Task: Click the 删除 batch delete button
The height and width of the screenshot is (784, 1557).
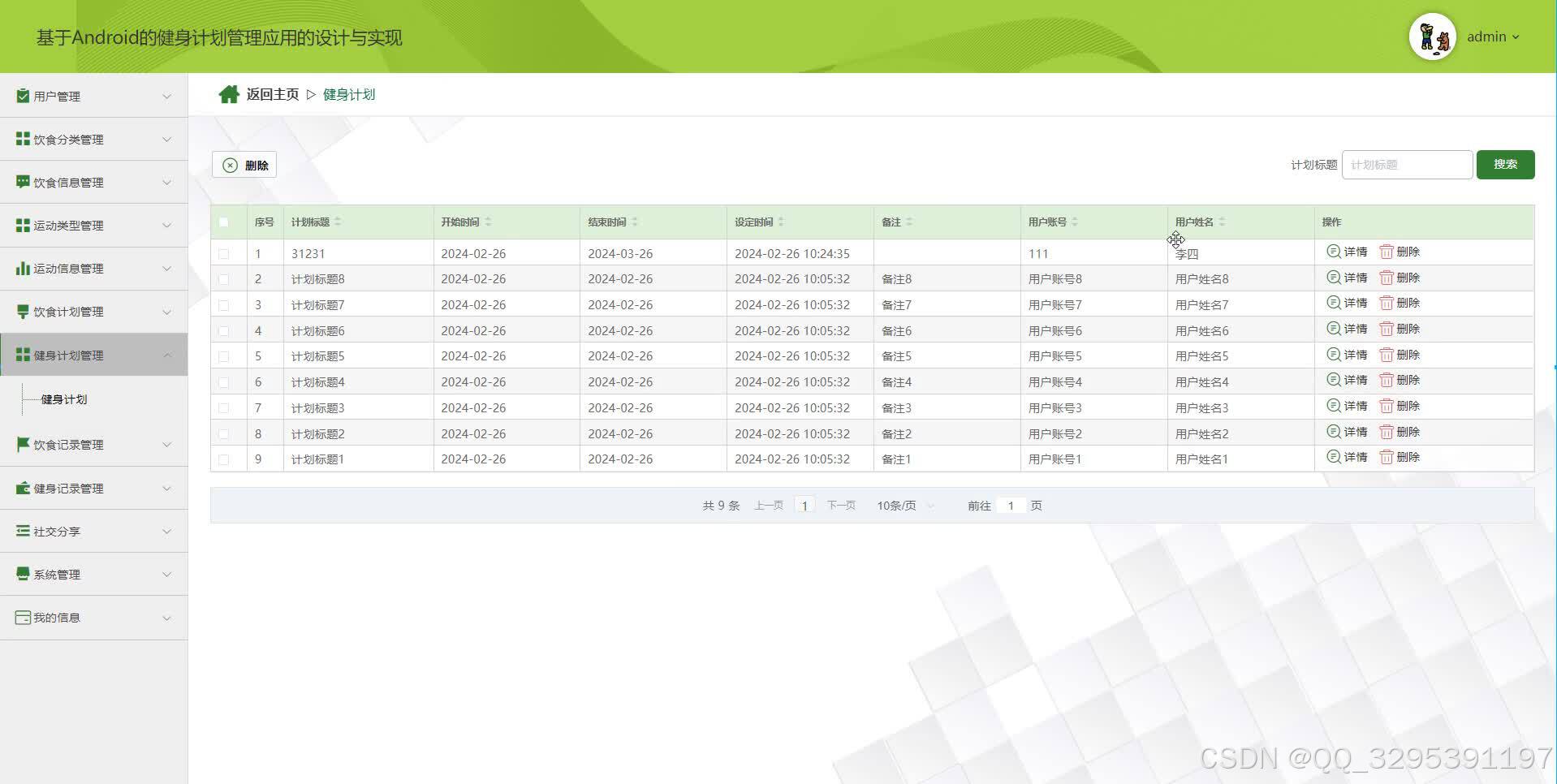Action: coord(244,165)
